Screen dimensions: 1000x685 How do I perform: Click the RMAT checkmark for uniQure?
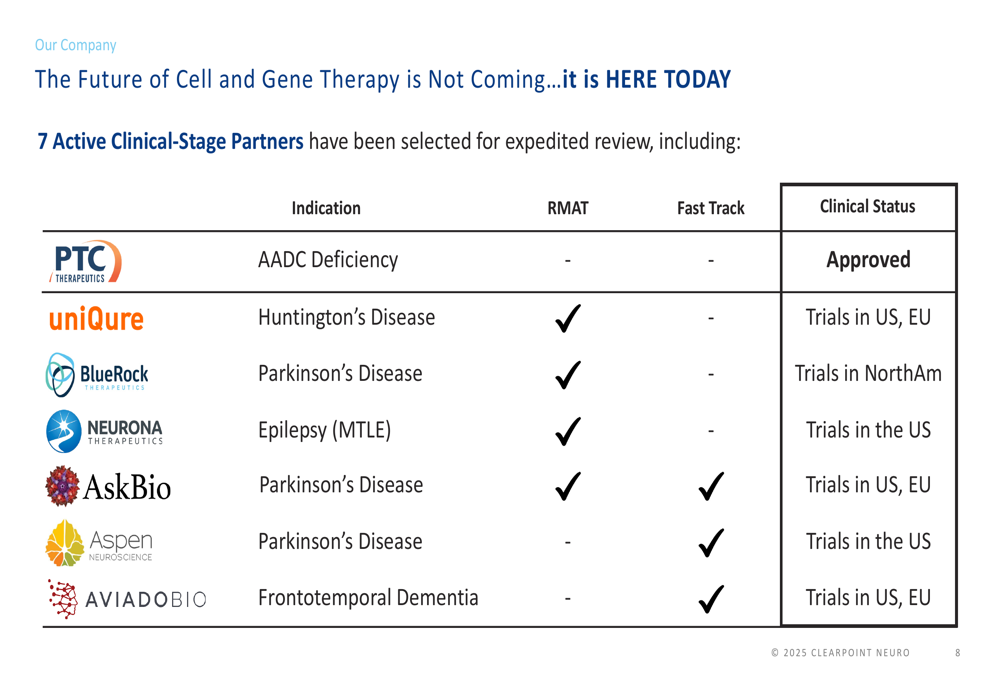pos(568,318)
